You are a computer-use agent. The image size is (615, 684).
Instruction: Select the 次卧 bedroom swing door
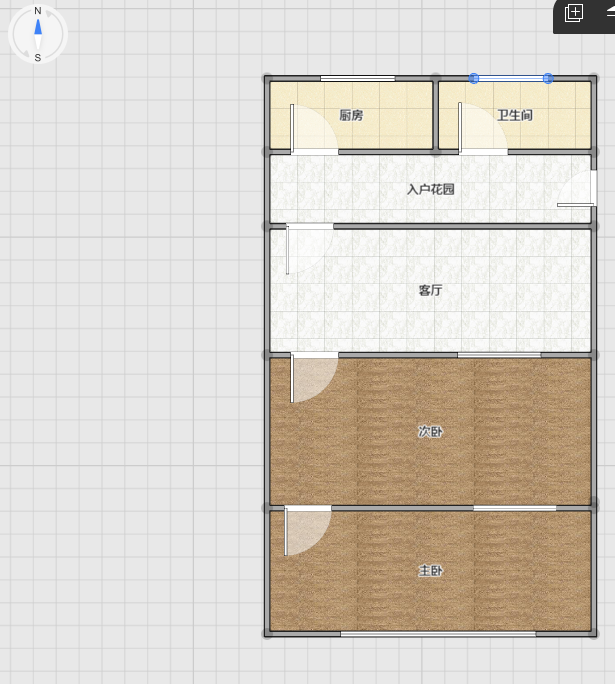(314, 377)
